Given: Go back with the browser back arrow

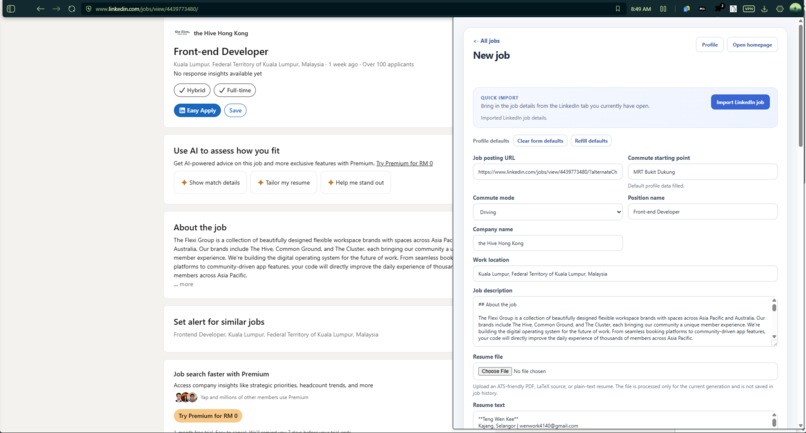Looking at the screenshot, I should (40, 9).
